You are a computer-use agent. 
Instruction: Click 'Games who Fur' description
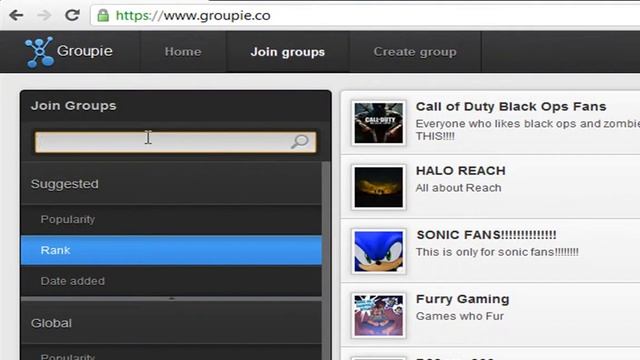point(460,316)
